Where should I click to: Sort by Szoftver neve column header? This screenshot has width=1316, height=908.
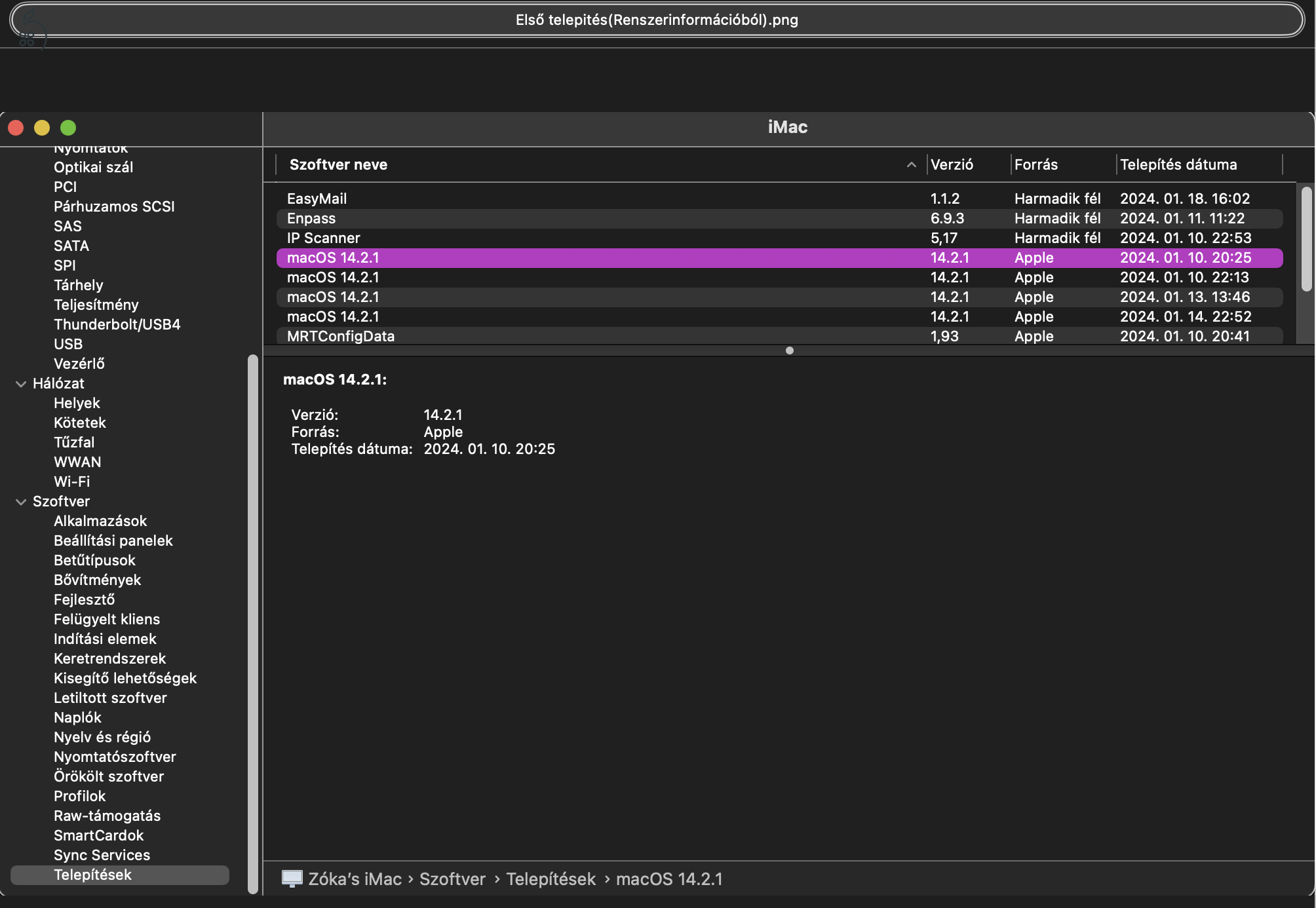coord(338,165)
